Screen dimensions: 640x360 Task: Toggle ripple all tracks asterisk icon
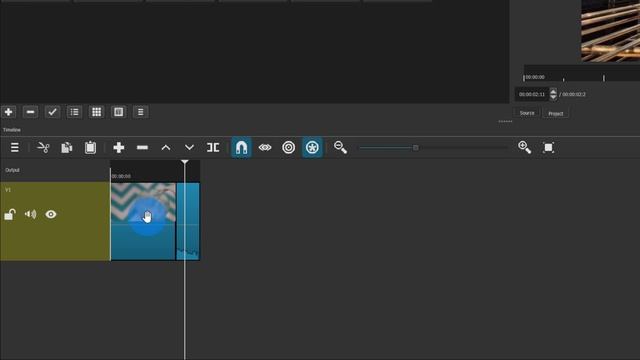[x=312, y=147]
